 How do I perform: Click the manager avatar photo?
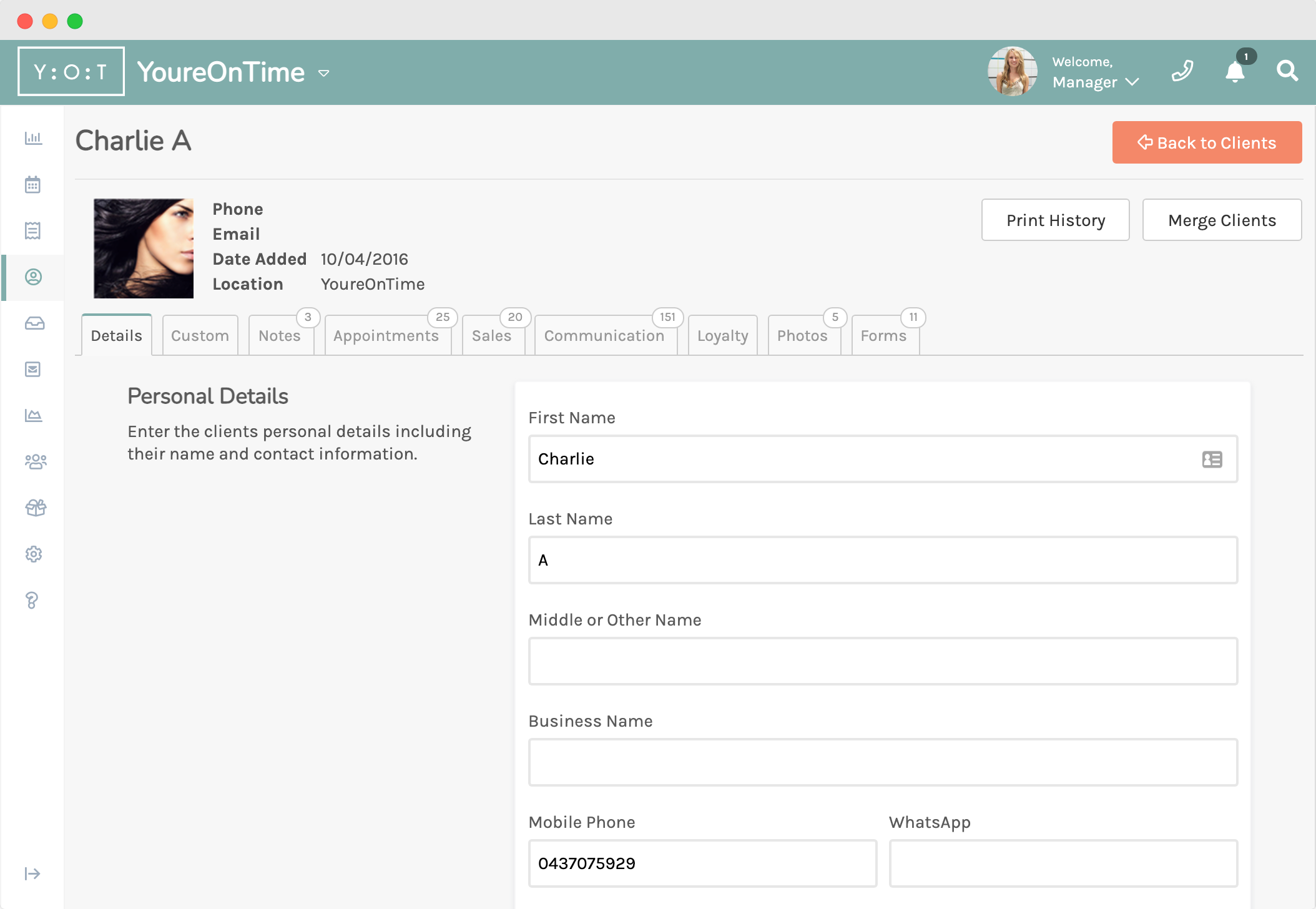tap(1012, 71)
